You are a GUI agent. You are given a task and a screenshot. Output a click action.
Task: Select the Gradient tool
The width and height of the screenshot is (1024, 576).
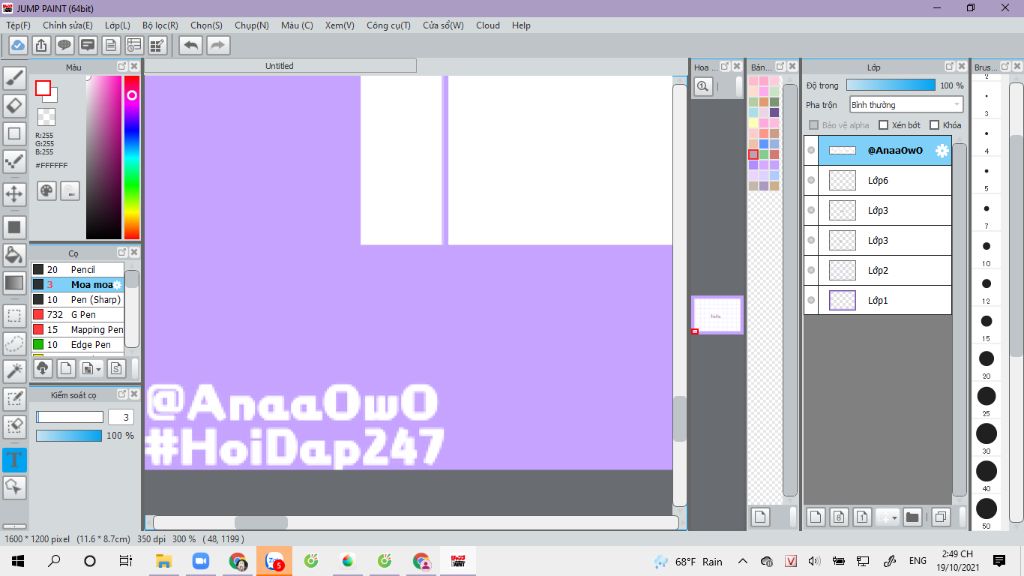coord(14,283)
